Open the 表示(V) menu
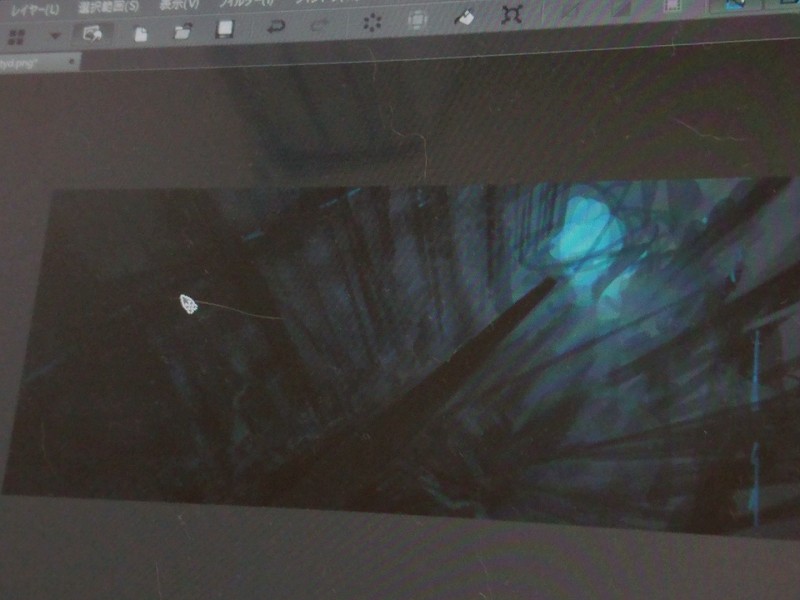Viewport: 800px width, 600px height. click(179, 5)
